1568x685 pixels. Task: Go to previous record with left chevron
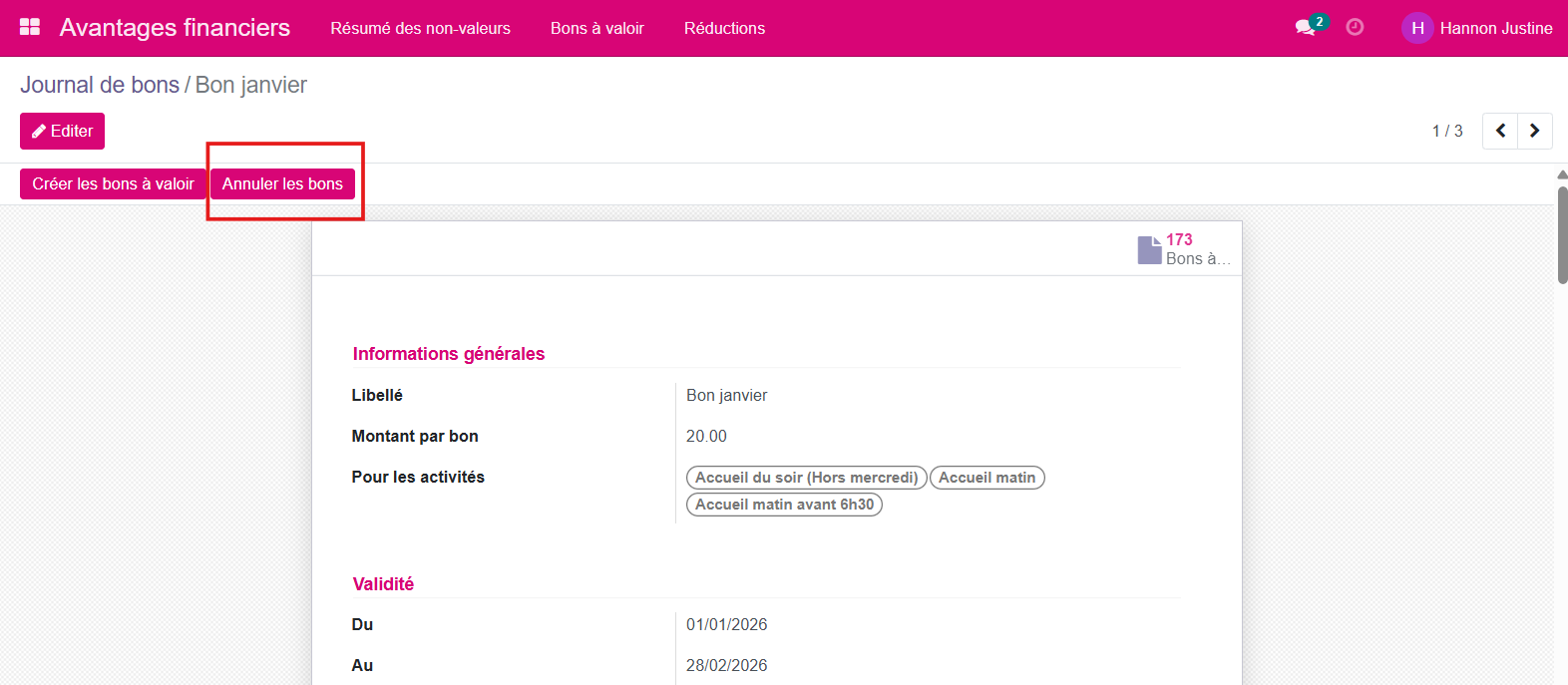point(1500,131)
